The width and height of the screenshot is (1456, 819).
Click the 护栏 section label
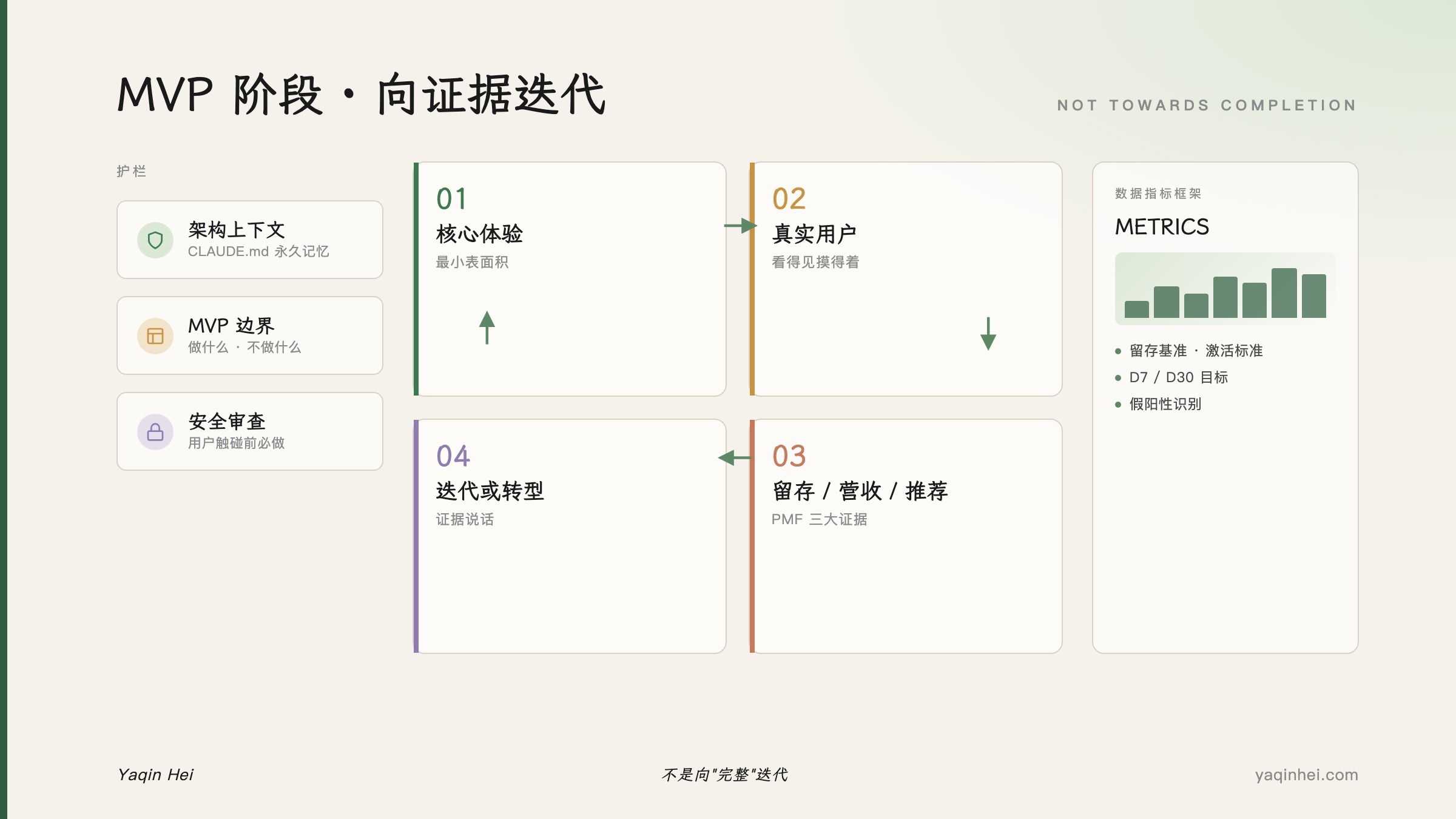coord(132,171)
